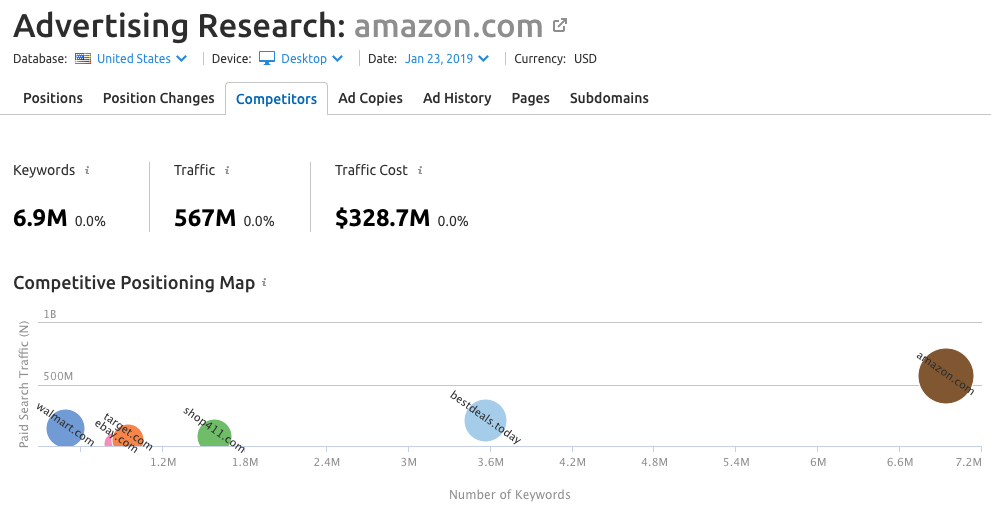Go to the Ad History tab
Viewport: 991px width, 514px height.
[457, 98]
